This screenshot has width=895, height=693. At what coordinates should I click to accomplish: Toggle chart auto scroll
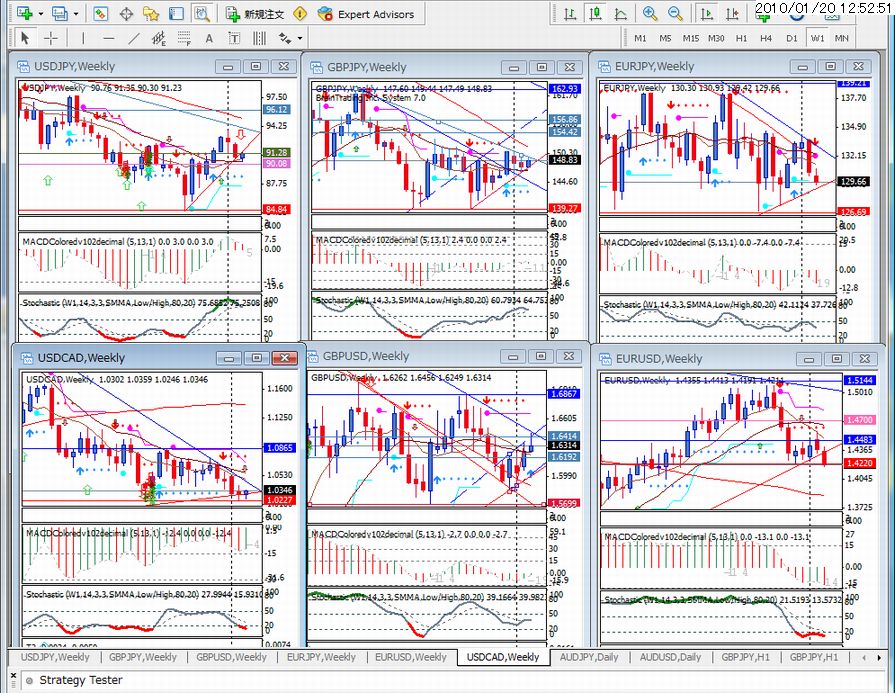click(707, 14)
